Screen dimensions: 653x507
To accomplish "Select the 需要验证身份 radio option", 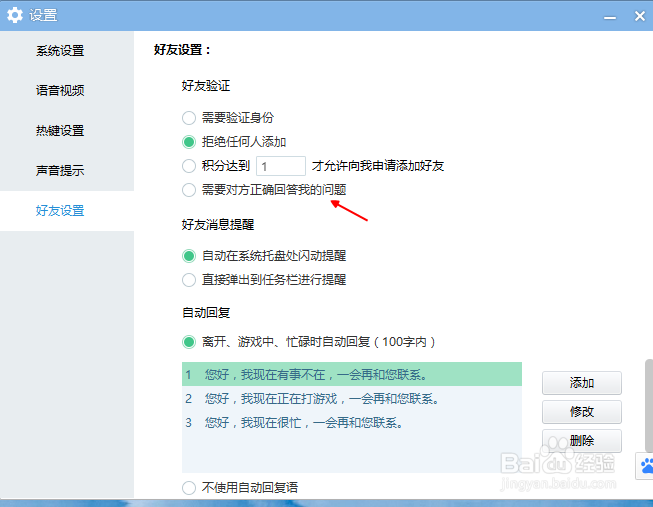I will tap(189, 118).
